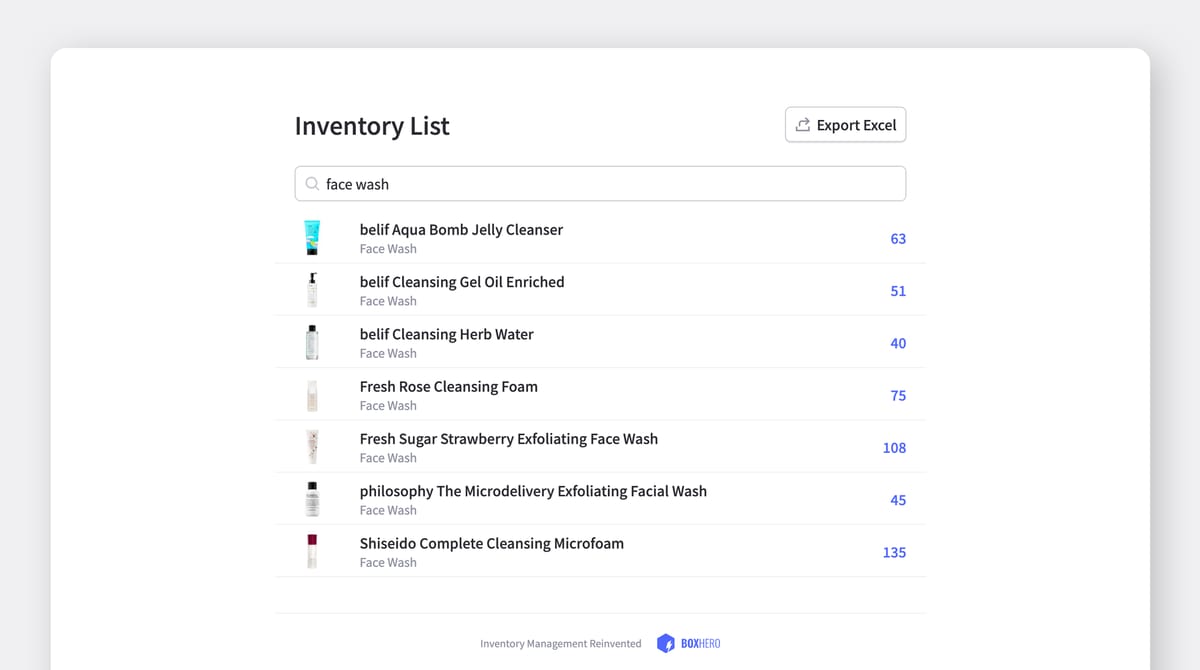
Task: Click the Shiseido Complete Cleansing Microfoam thumbnail
Action: point(311,551)
